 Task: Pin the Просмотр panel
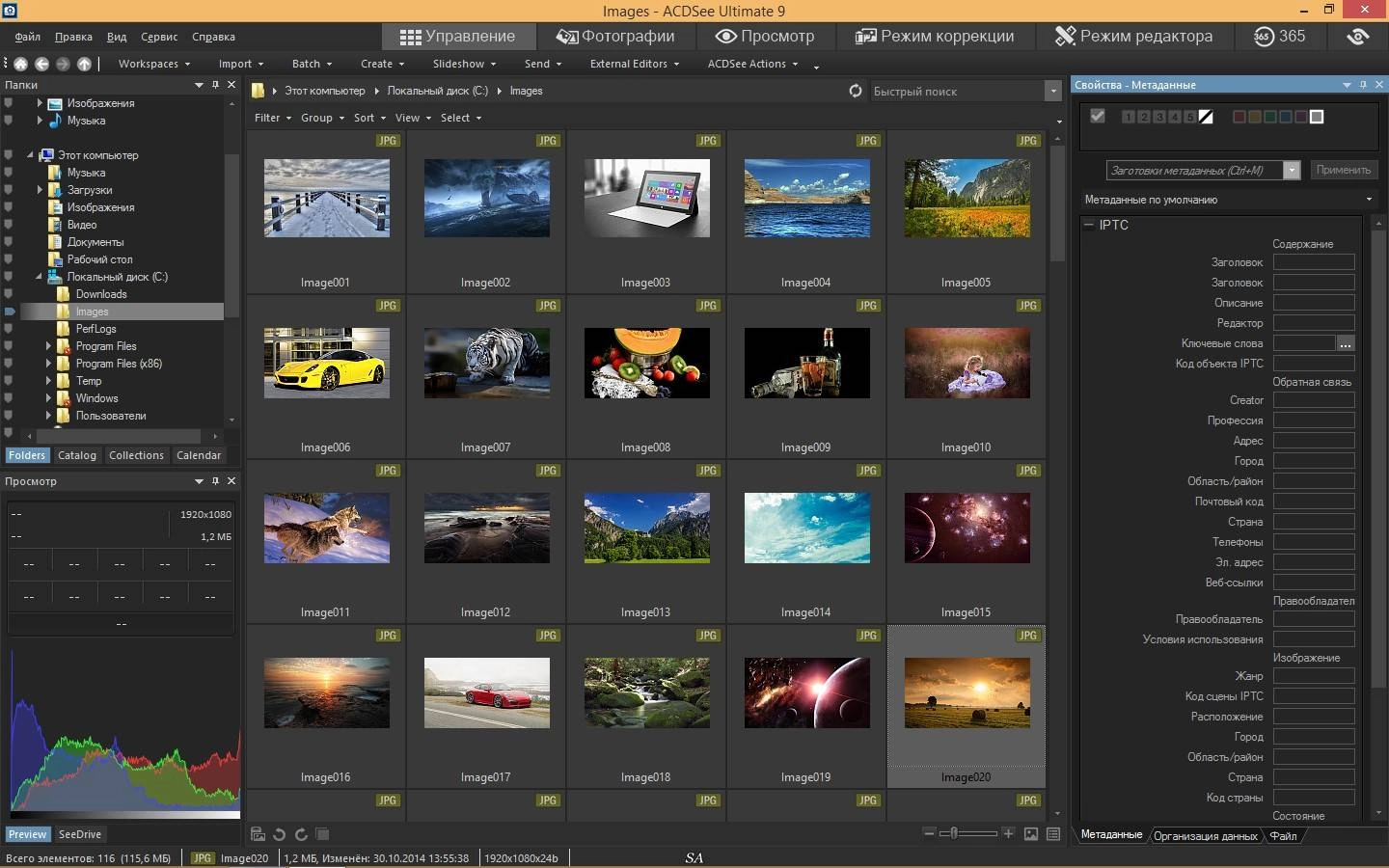(x=215, y=480)
